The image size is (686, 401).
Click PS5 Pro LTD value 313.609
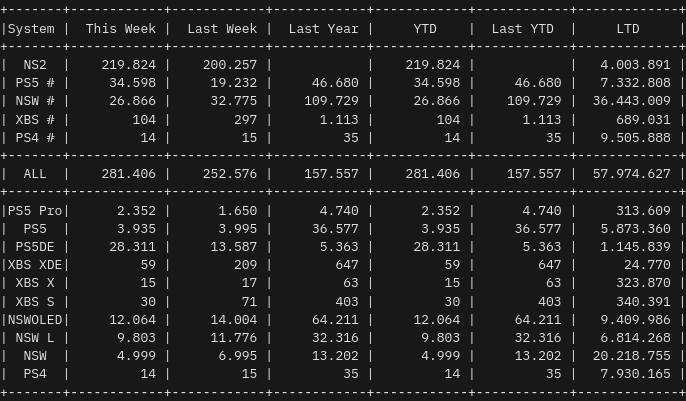[x=639, y=211]
